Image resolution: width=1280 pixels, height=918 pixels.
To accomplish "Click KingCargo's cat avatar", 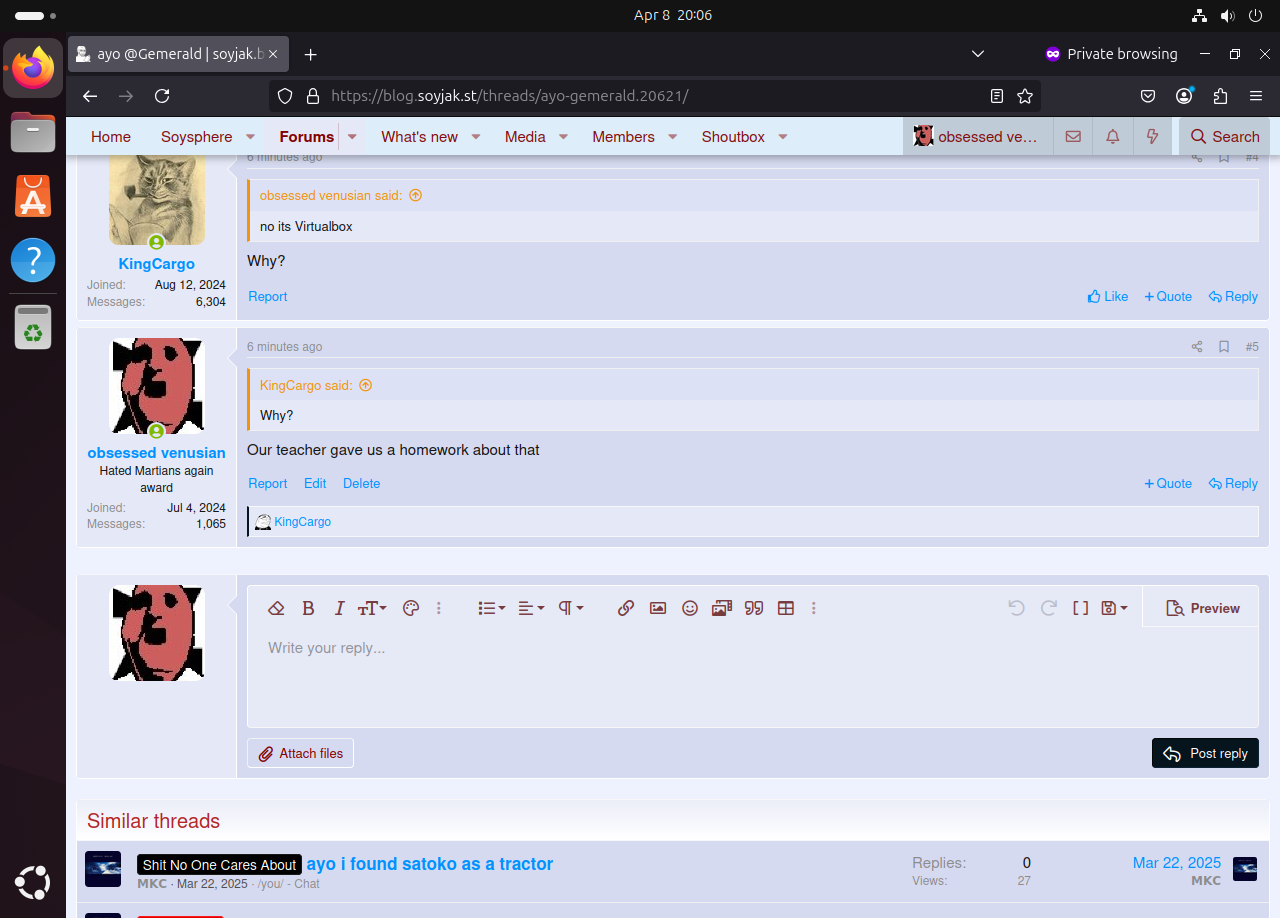I will point(157,200).
